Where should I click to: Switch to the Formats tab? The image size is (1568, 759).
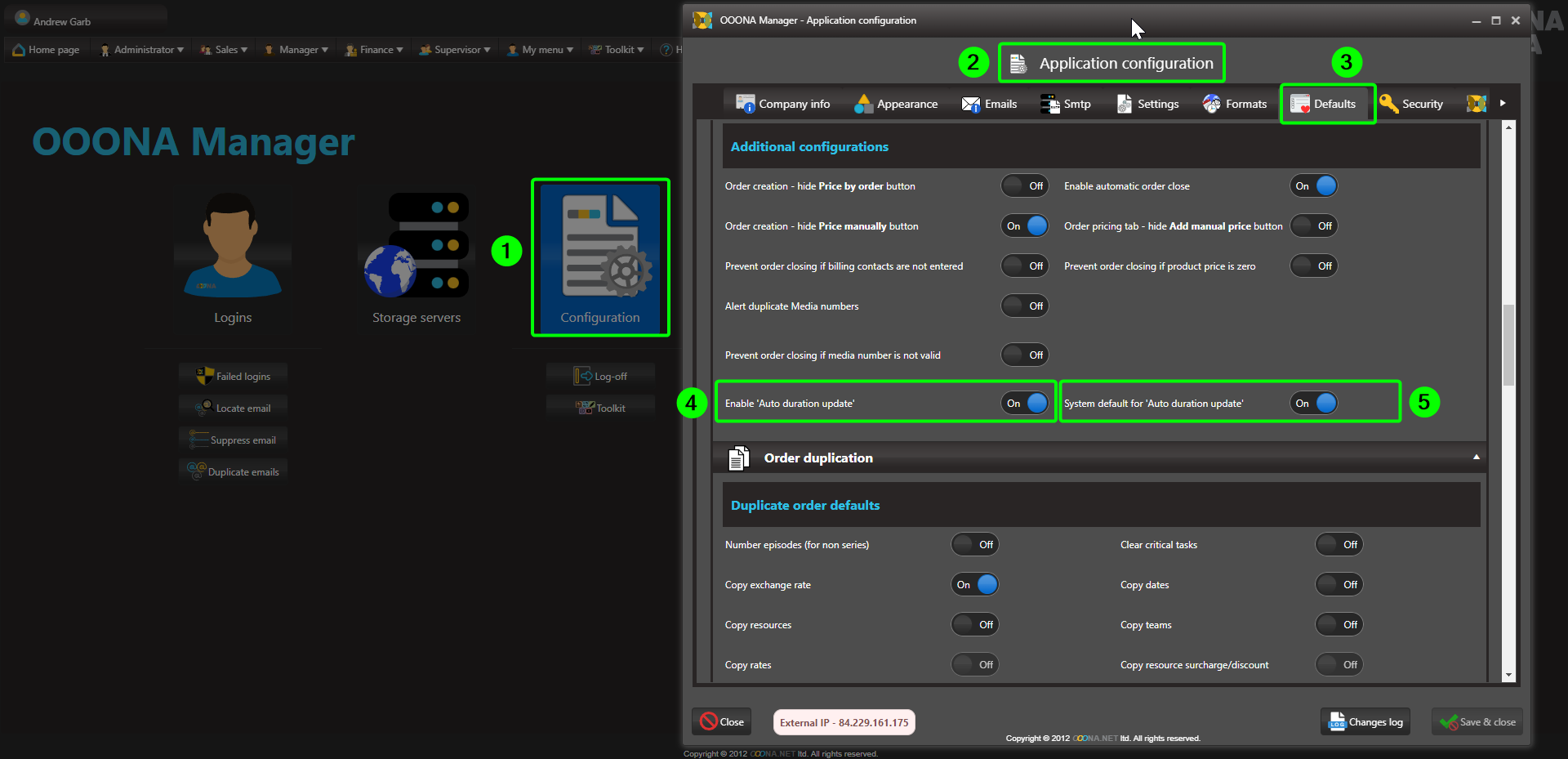1235,104
